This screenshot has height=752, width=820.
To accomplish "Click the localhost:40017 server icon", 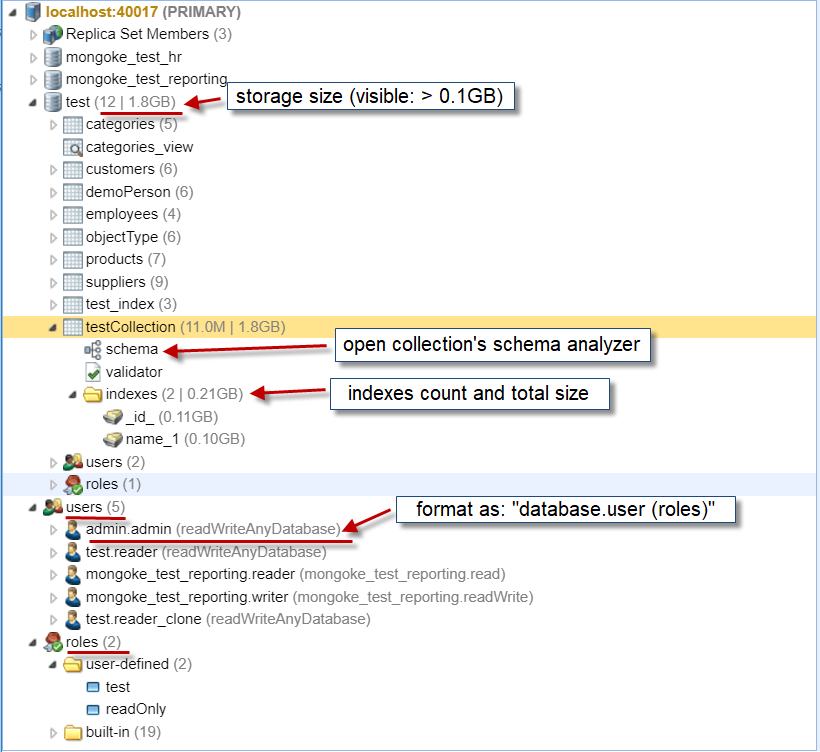I will click(33, 12).
